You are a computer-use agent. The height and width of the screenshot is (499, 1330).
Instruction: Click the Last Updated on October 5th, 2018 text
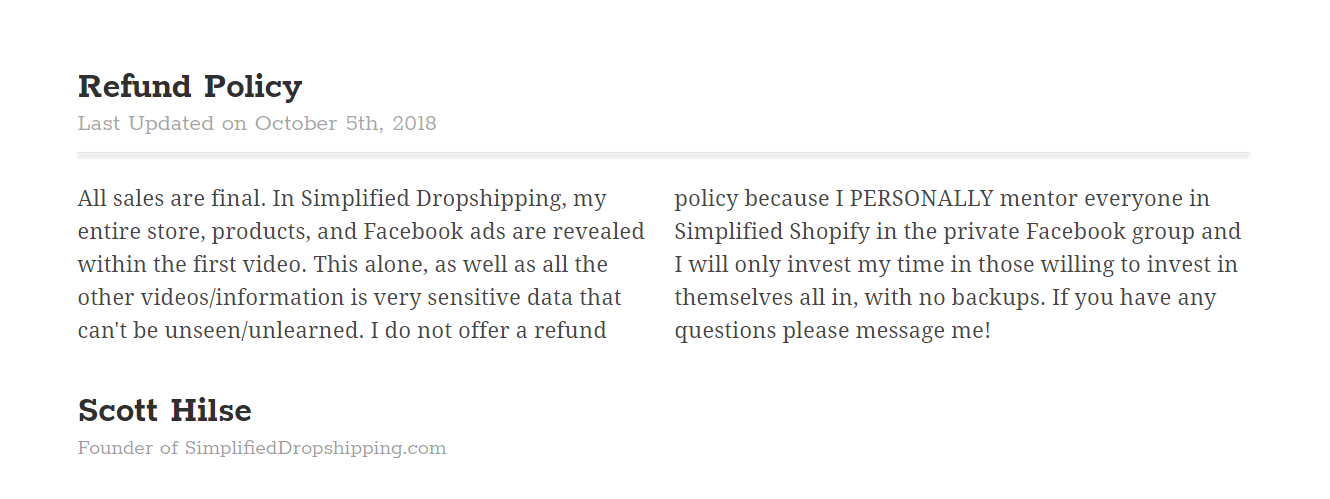click(257, 124)
